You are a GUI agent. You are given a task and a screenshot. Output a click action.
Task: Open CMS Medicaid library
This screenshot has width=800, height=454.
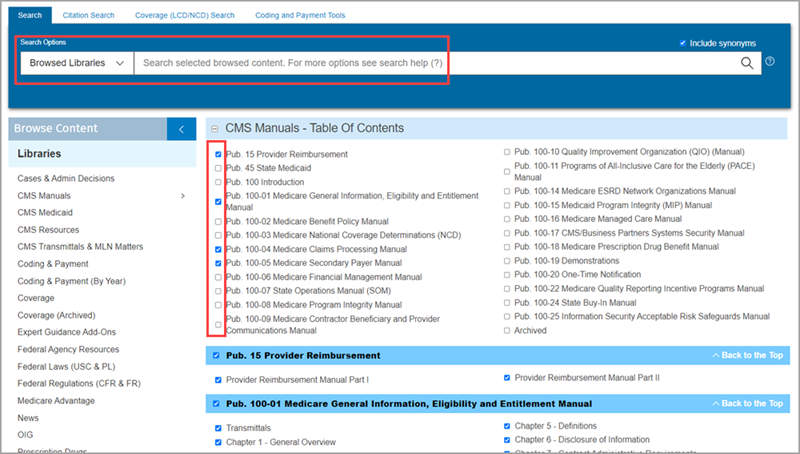[x=45, y=213]
